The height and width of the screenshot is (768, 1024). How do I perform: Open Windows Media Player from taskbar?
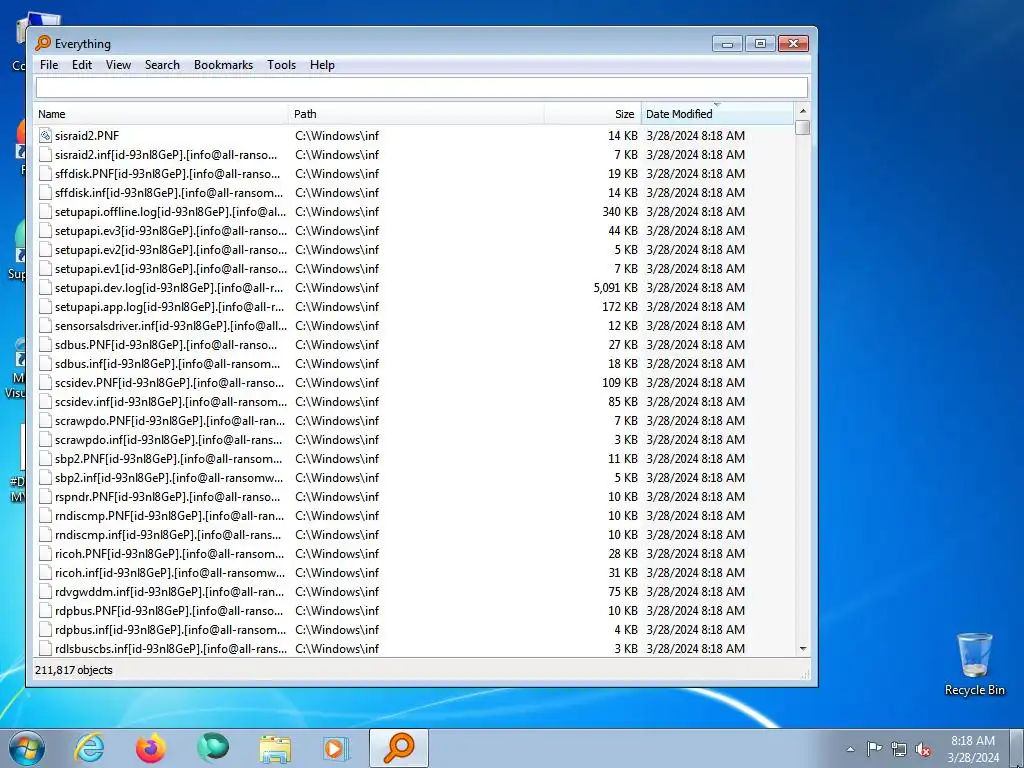coord(336,748)
